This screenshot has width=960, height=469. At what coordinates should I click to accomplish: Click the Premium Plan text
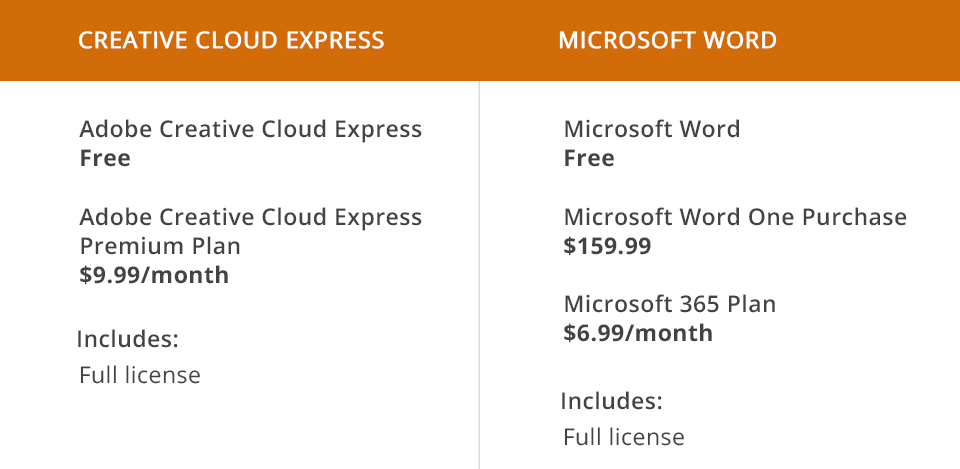[160, 246]
